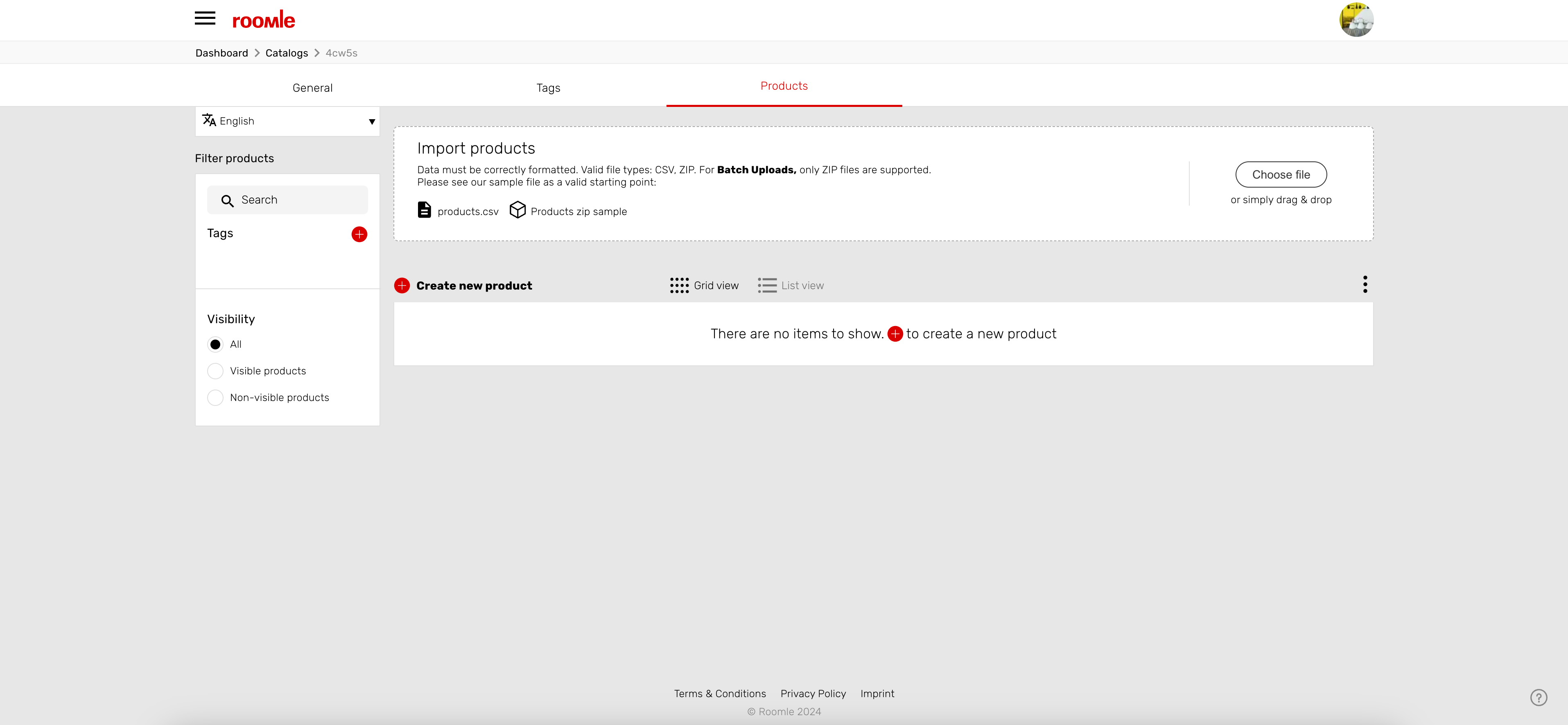This screenshot has width=1568, height=725.
Task: Go to Catalogs in breadcrumb
Action: [x=286, y=53]
